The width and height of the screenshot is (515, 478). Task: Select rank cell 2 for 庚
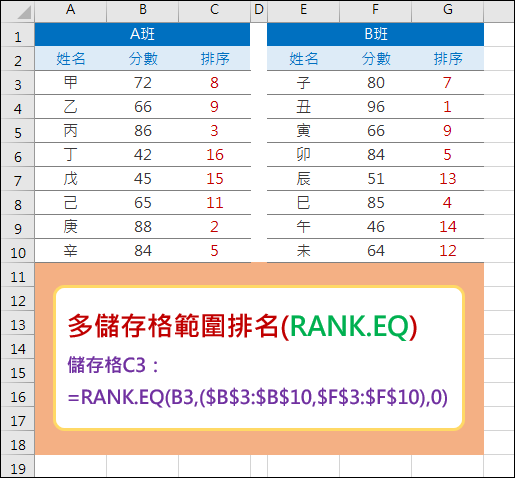(215, 227)
